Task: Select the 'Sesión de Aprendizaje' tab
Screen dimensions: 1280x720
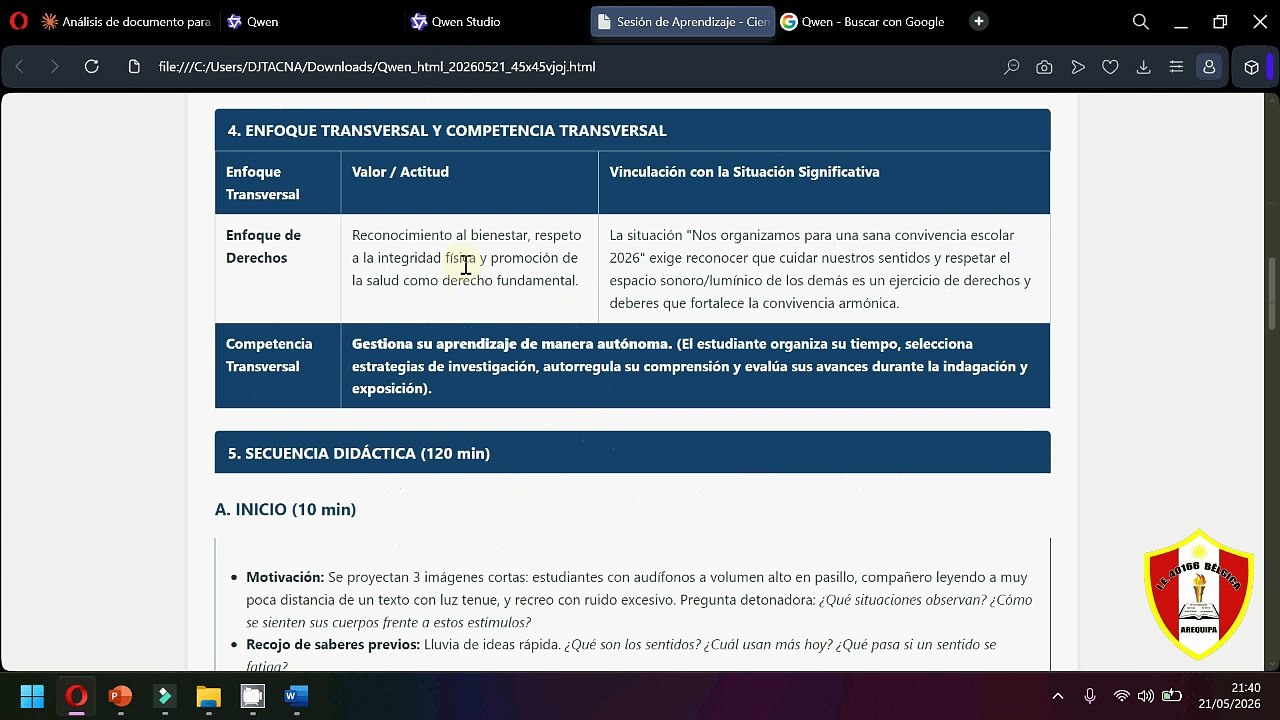Action: click(682, 21)
